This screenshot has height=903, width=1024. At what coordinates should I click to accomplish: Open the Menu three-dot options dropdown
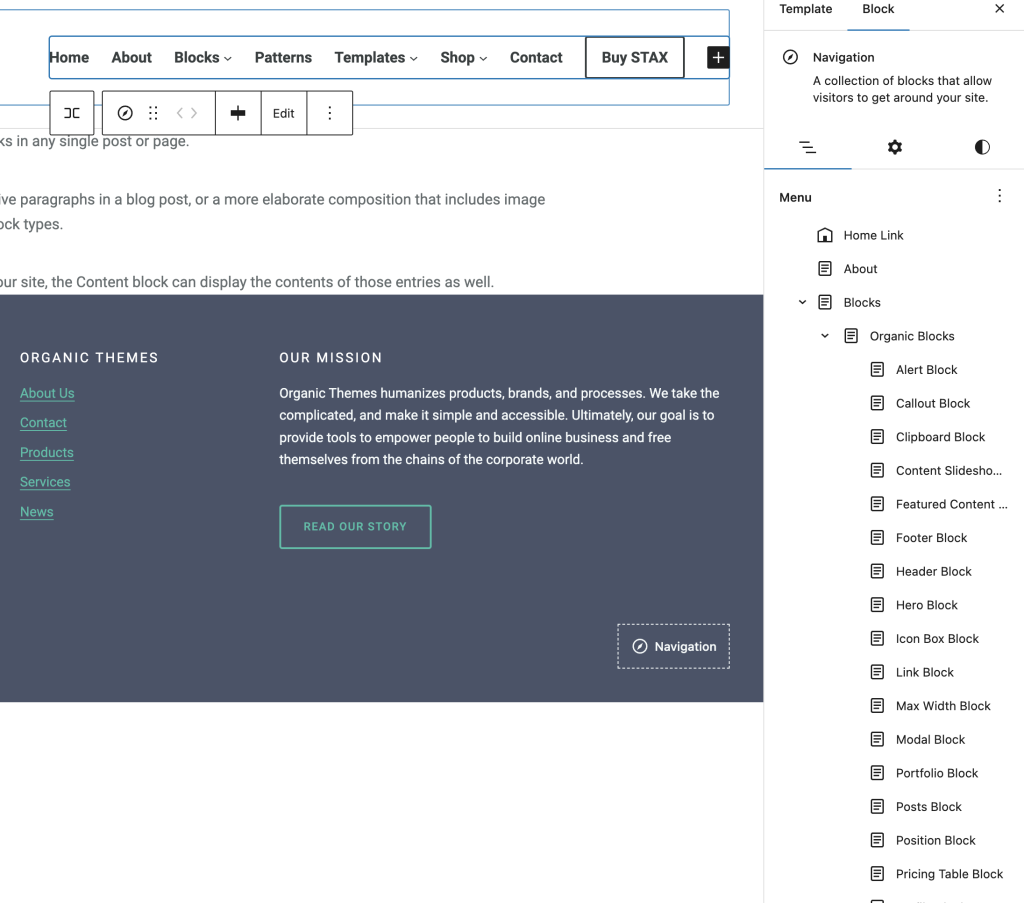999,197
